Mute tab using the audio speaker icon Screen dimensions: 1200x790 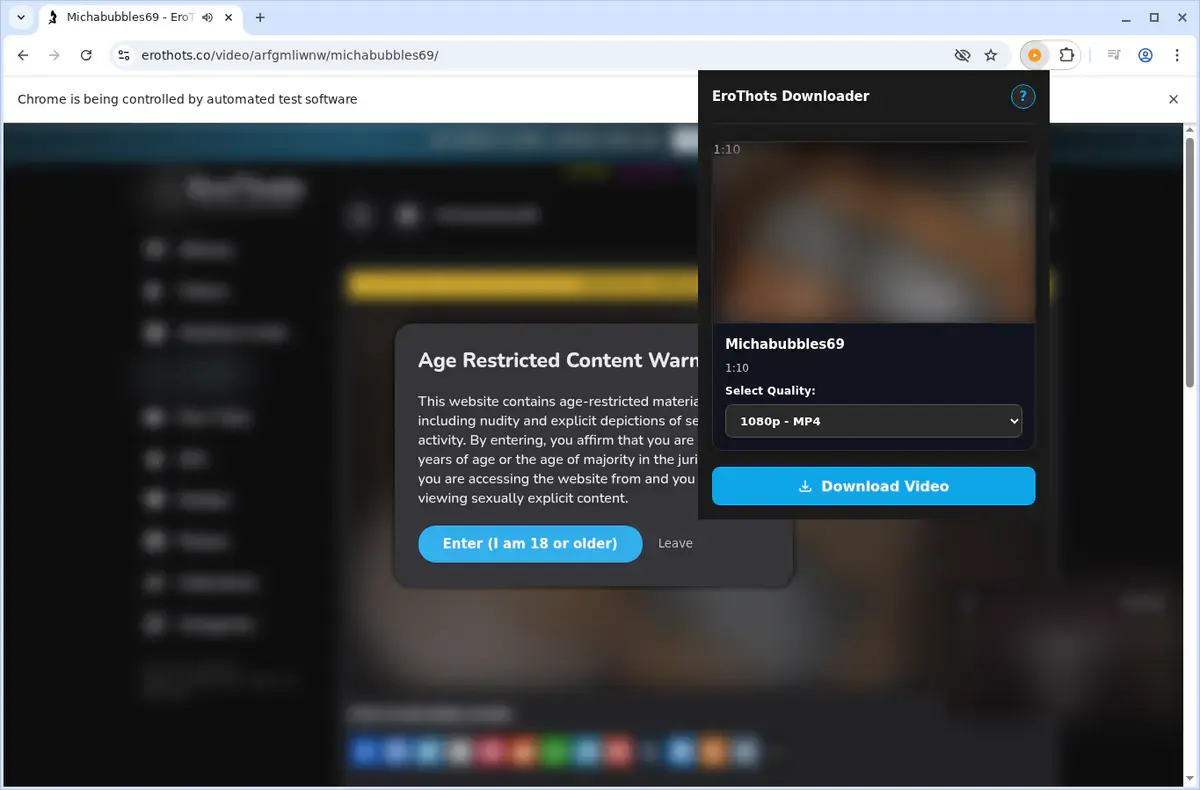pyautogui.click(x=206, y=17)
